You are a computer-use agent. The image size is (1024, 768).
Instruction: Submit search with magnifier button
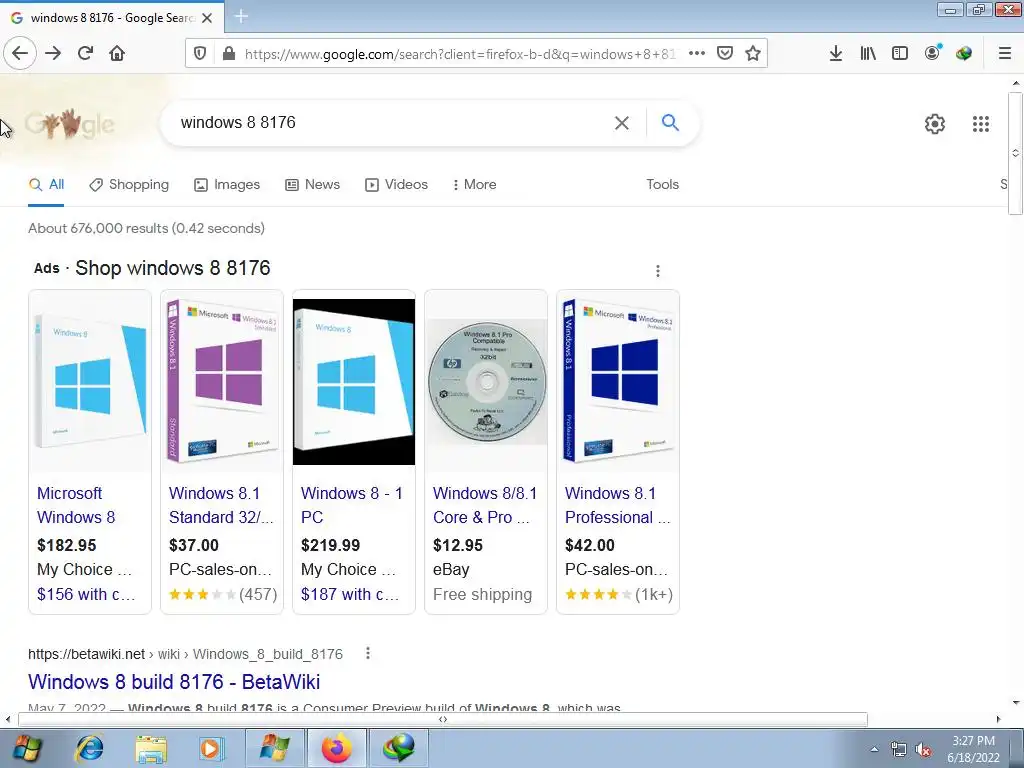tap(670, 122)
